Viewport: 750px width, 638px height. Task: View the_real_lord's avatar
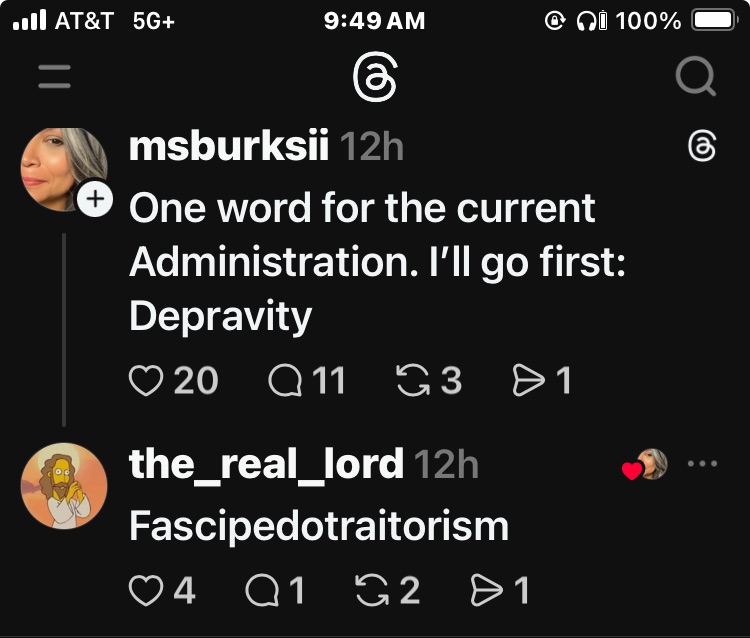tap(63, 486)
